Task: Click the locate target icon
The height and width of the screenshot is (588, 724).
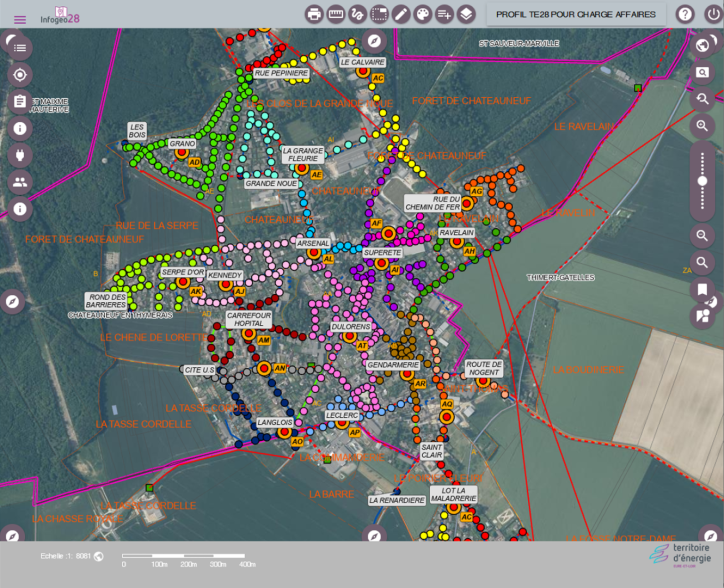Action: coord(20,75)
